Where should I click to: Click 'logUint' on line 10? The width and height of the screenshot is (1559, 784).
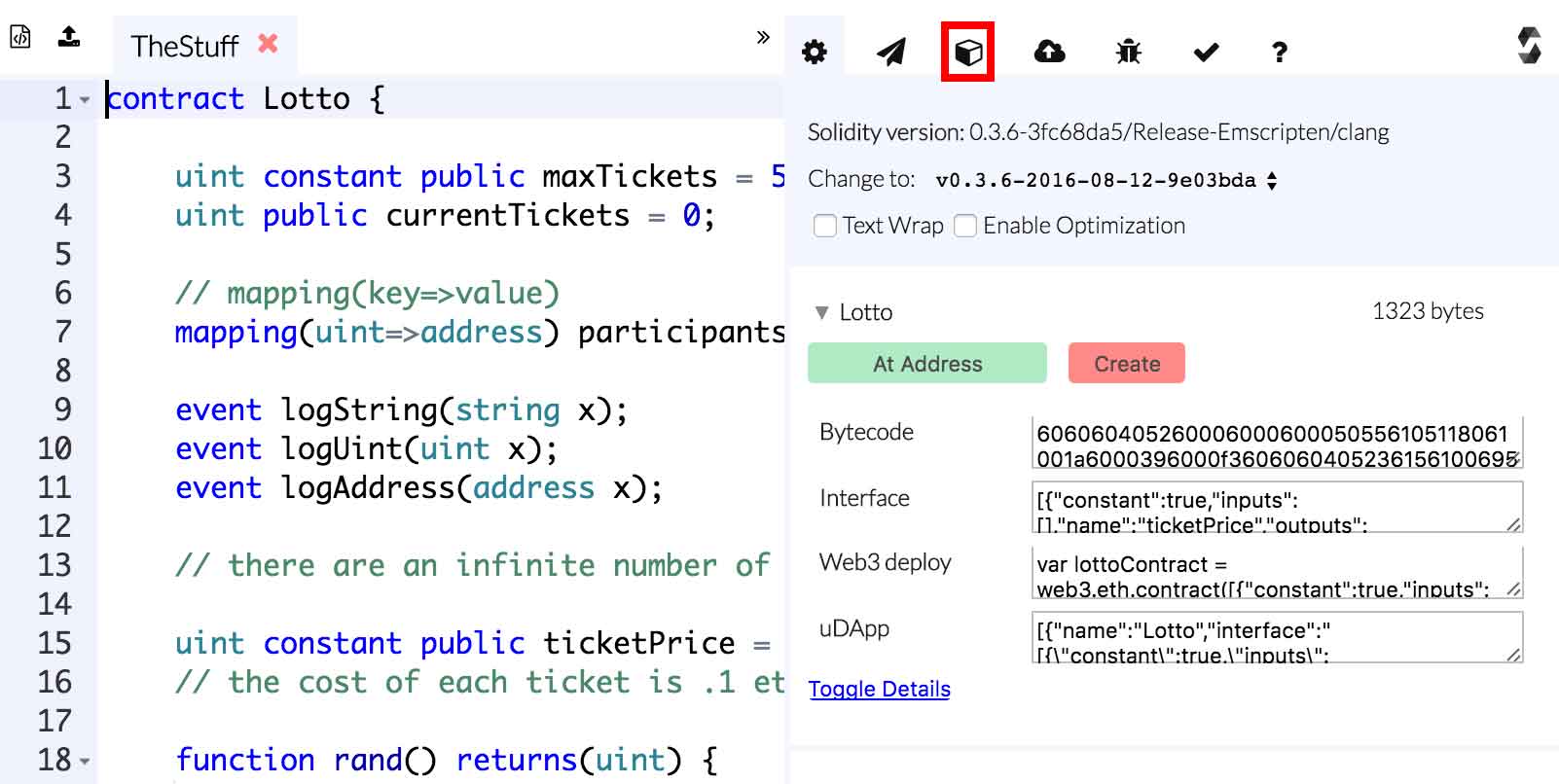(342, 448)
